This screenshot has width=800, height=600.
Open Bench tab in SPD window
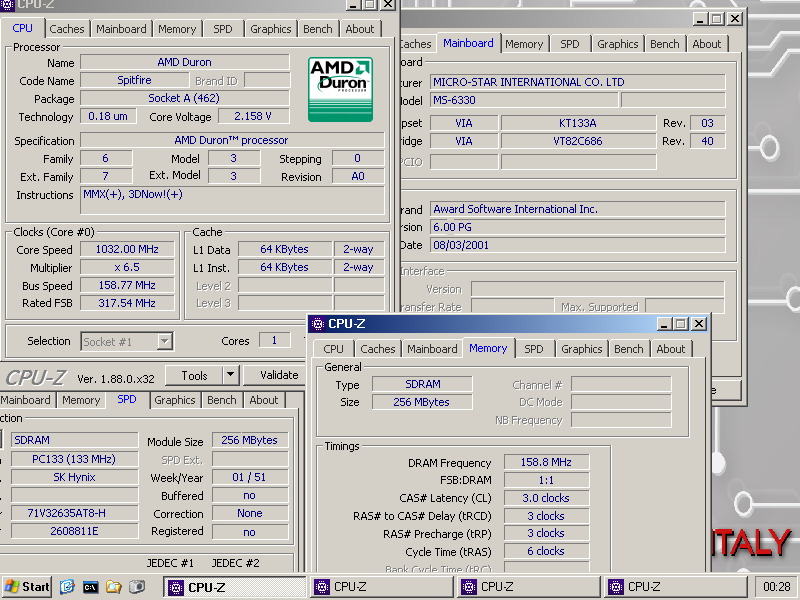click(x=221, y=400)
